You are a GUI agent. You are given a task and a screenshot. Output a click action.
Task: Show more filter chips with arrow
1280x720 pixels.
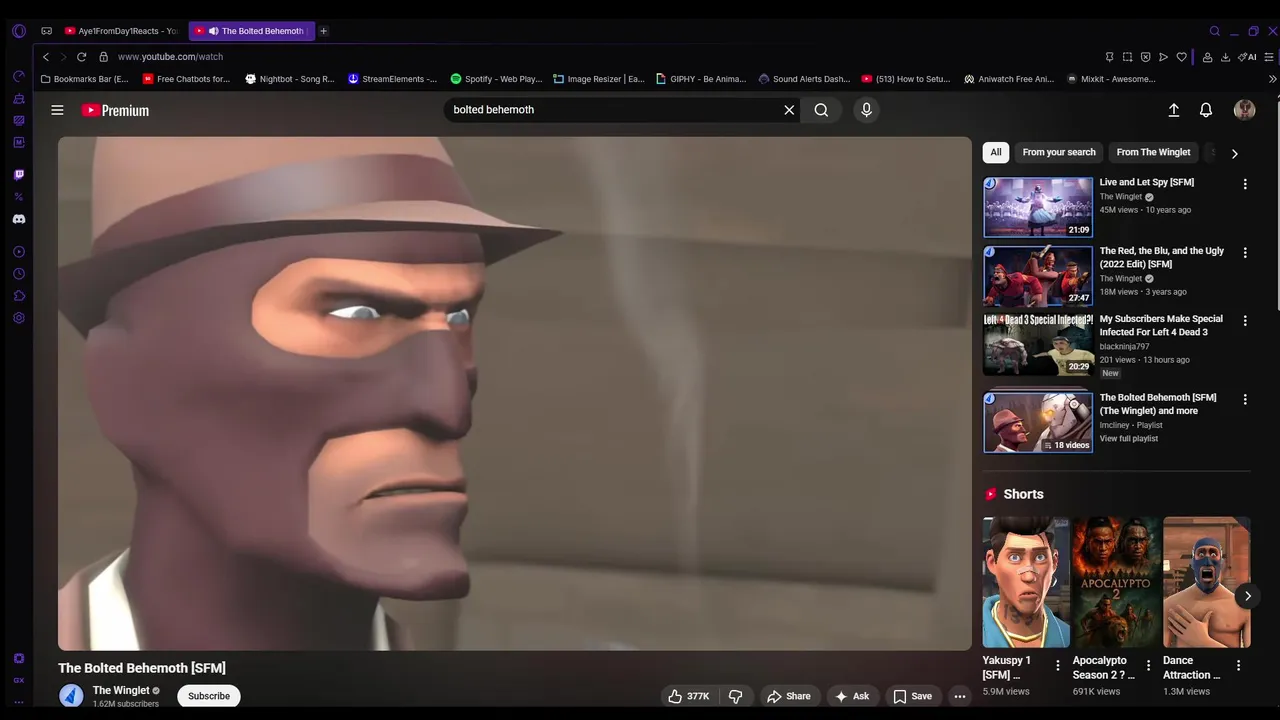pos(1234,153)
